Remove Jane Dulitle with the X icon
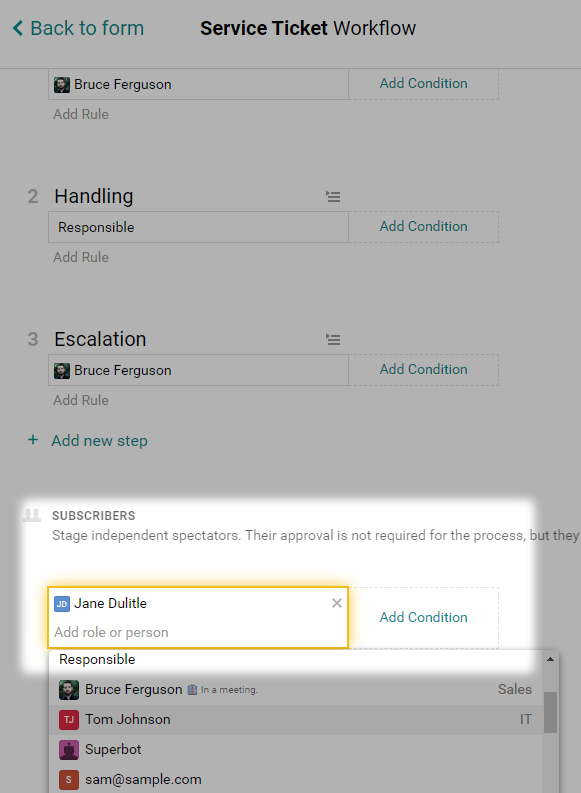581x793 pixels. coord(337,603)
